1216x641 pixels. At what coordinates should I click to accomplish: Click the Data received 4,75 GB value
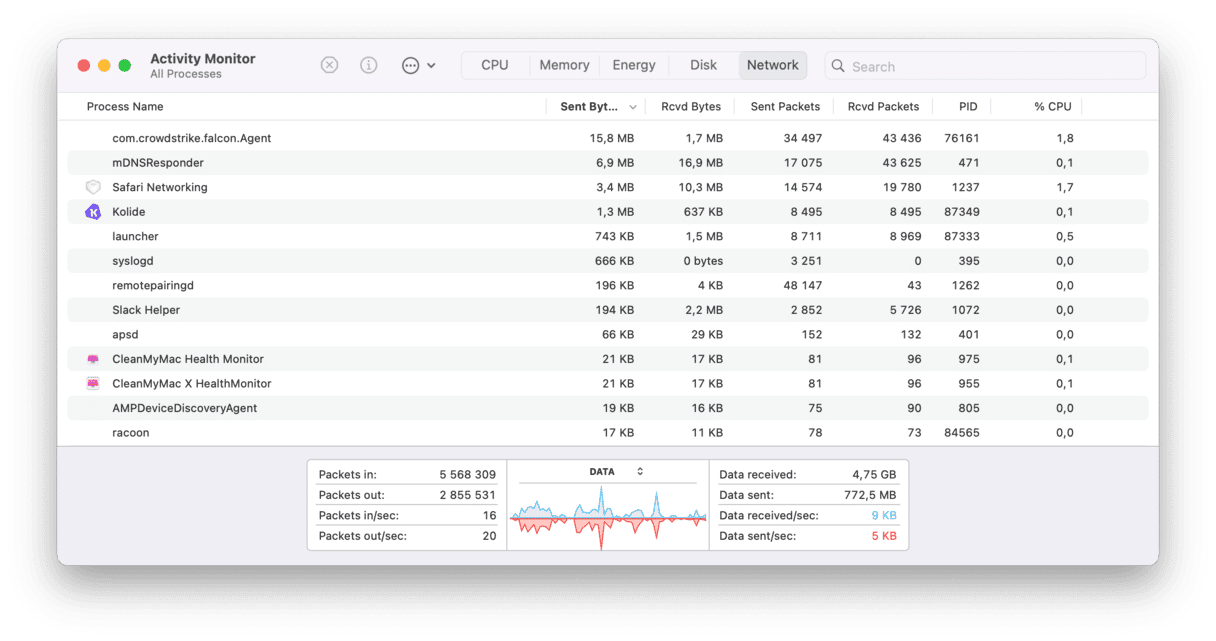click(874, 474)
